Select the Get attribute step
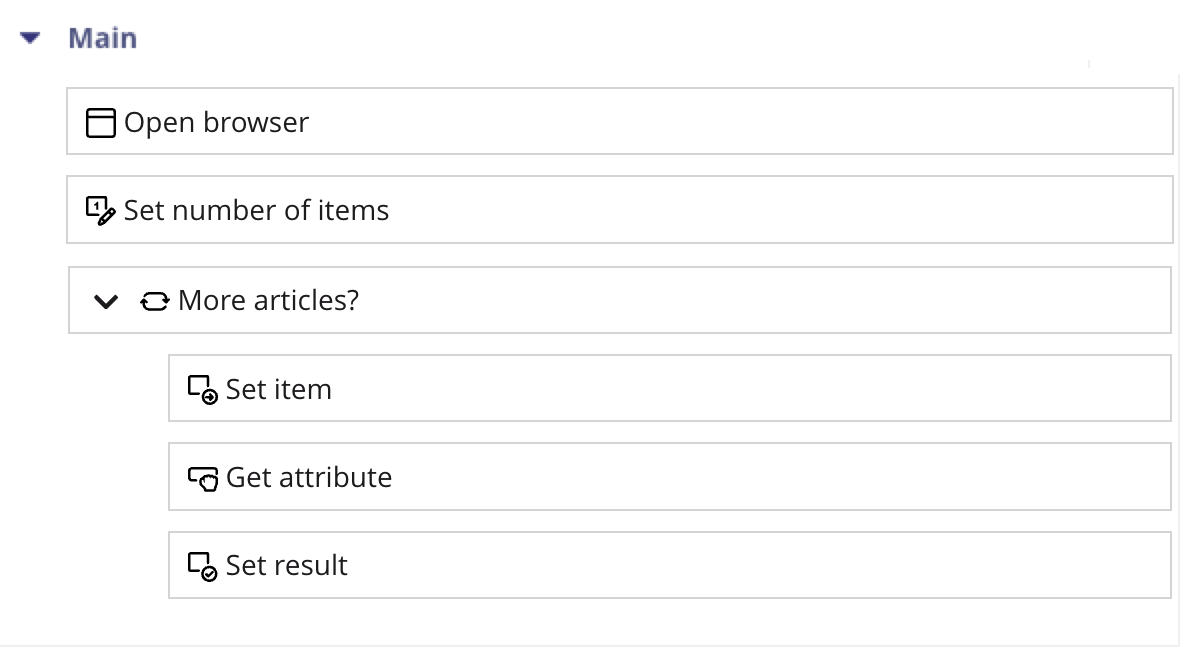This screenshot has height=648, width=1190. [670, 477]
